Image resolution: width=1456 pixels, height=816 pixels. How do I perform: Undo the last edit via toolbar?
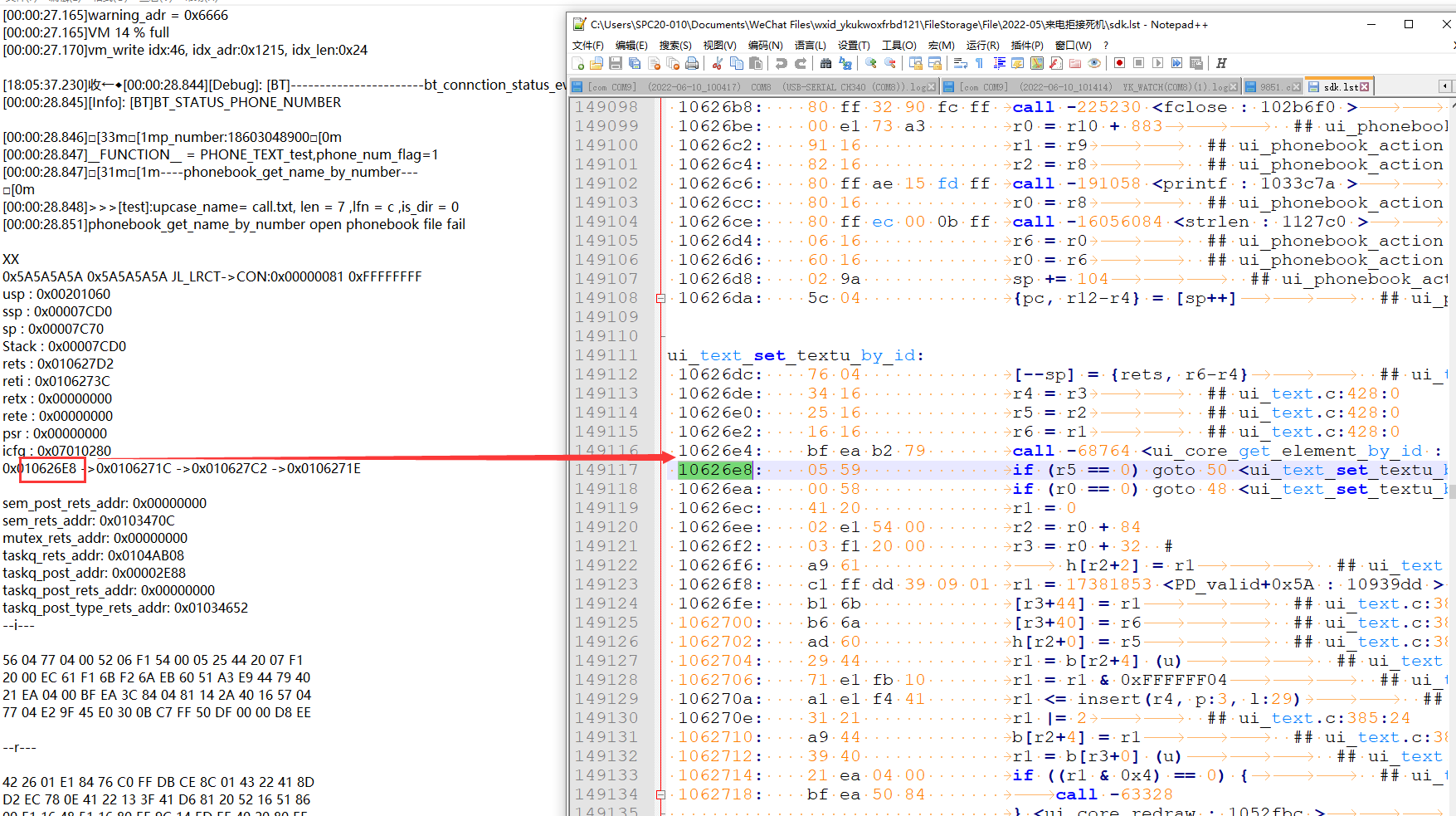pyautogui.click(x=782, y=63)
